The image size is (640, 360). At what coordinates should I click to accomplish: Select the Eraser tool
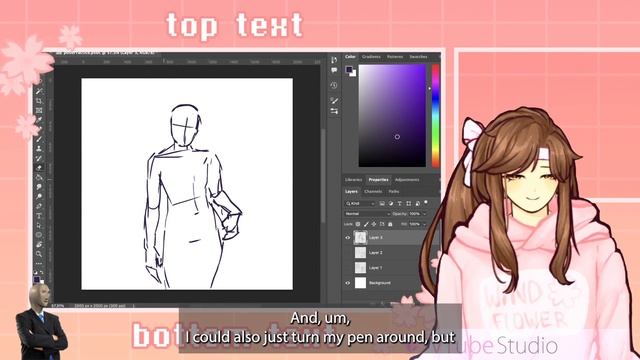39,167
